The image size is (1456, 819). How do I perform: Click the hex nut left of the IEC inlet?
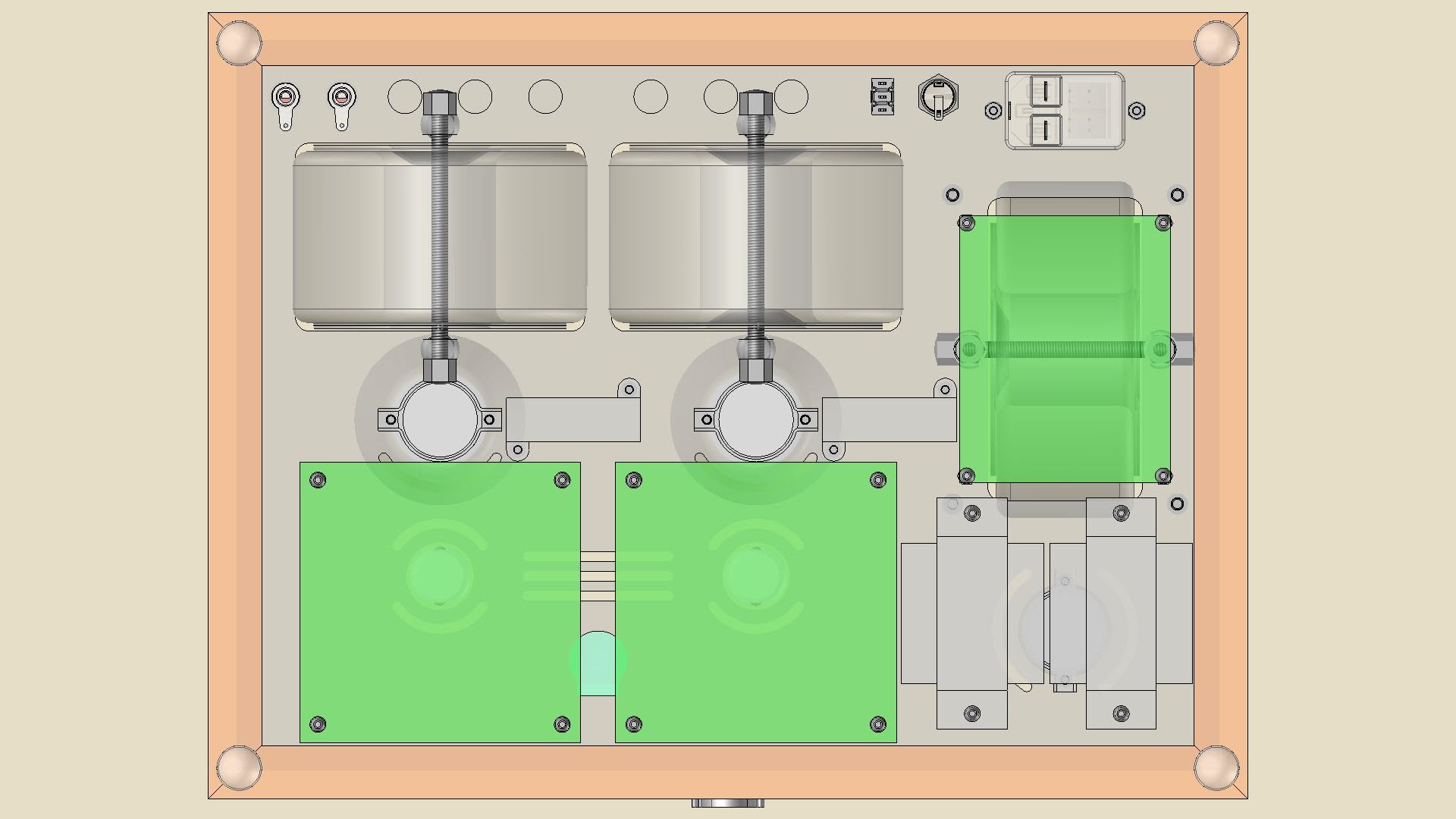(x=993, y=111)
